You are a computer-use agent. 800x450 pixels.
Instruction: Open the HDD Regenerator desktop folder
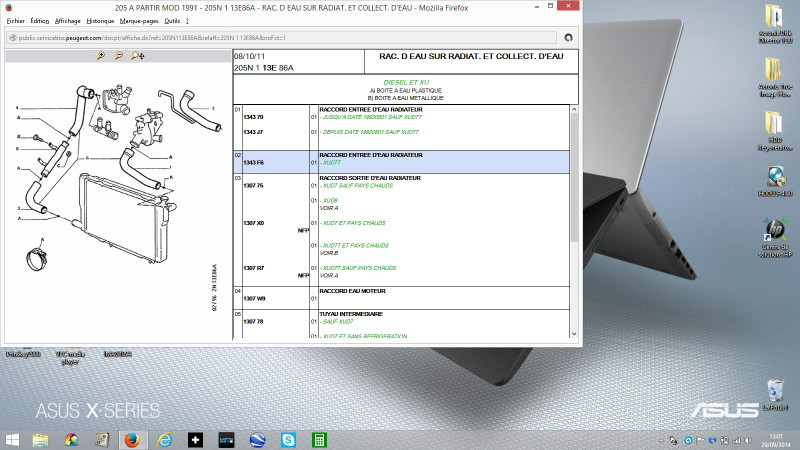click(x=775, y=131)
